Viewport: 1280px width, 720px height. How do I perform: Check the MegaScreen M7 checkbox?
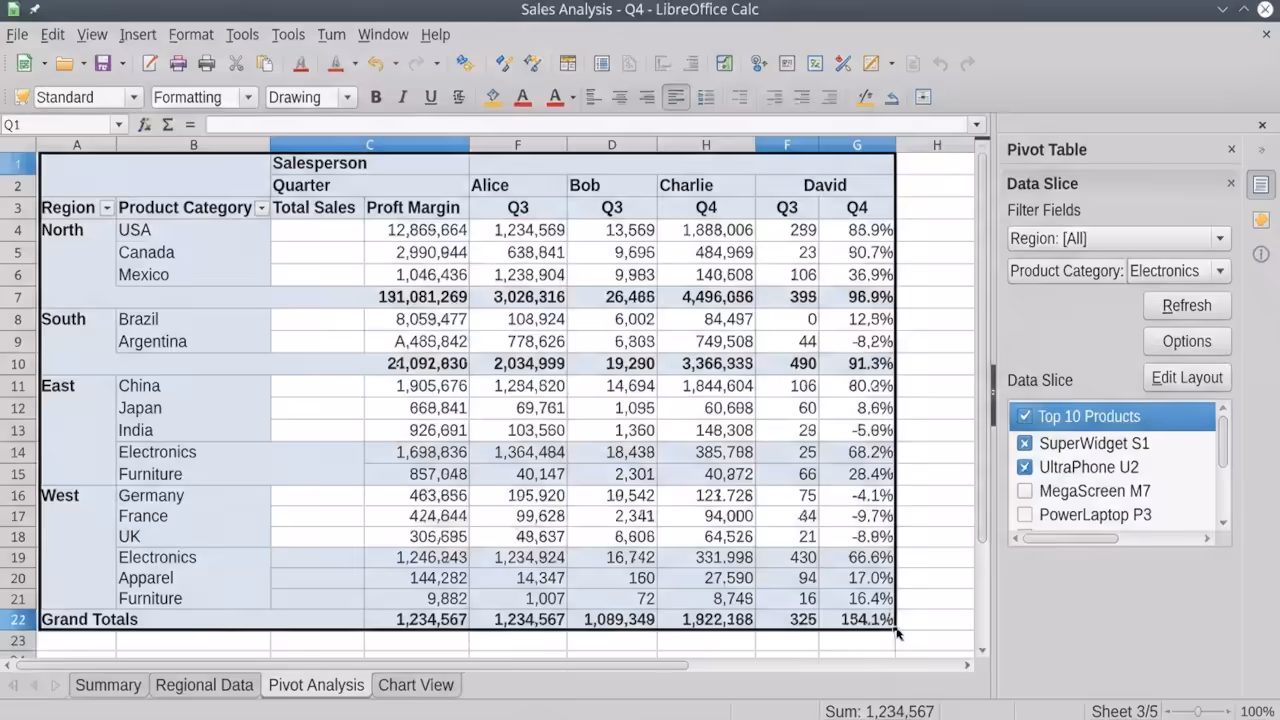coord(1025,491)
